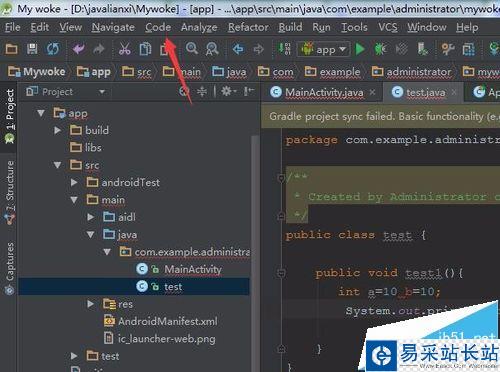Click the Attach debugger to process icon
Viewport: 500px width, 372px height.
click(422, 49)
